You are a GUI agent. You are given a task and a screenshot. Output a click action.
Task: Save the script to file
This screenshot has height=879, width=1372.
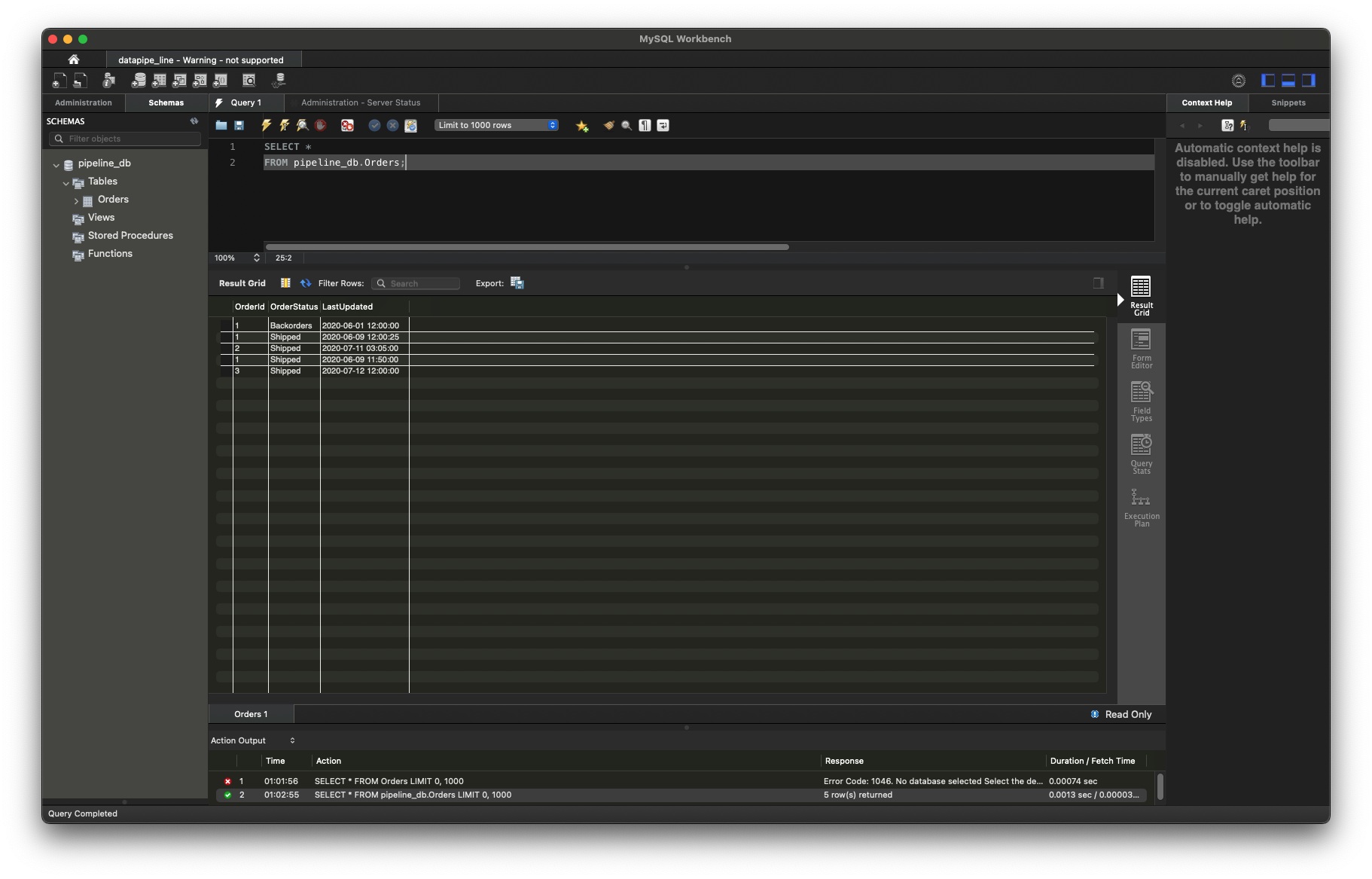click(239, 125)
